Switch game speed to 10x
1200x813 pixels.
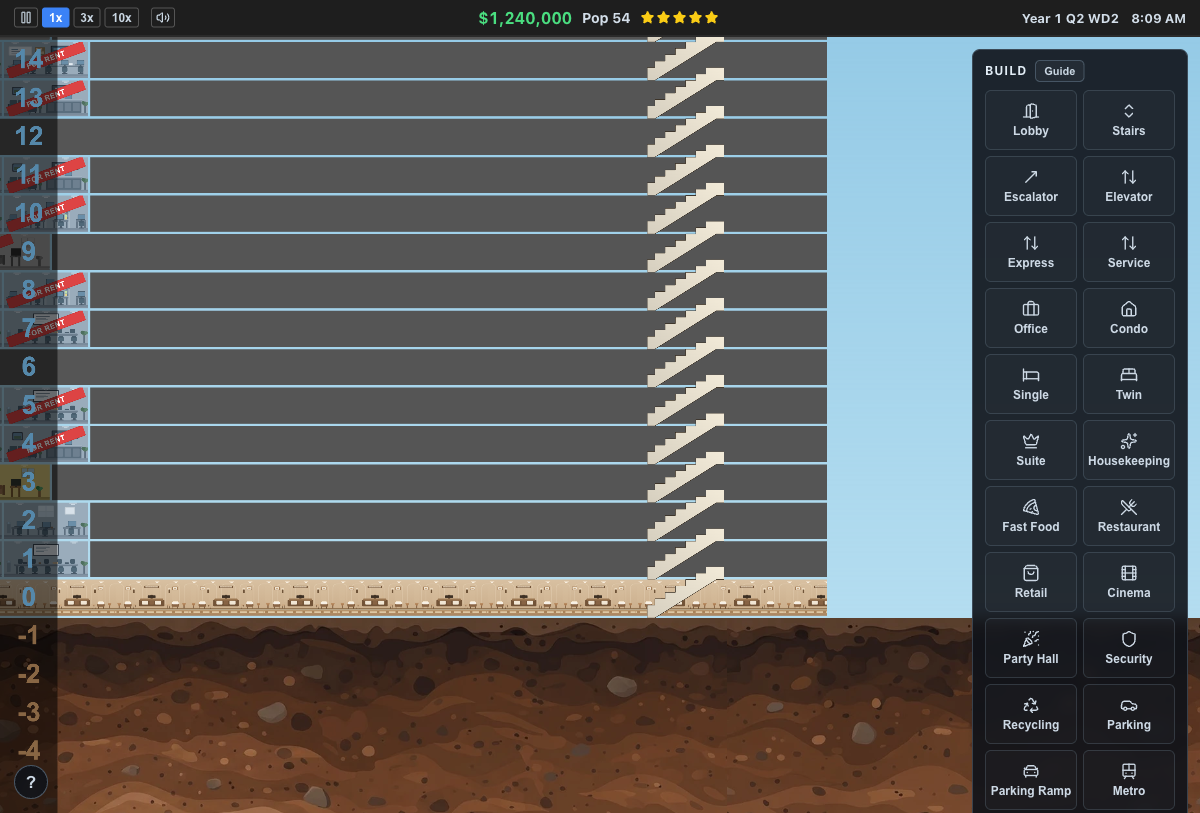[122, 18]
